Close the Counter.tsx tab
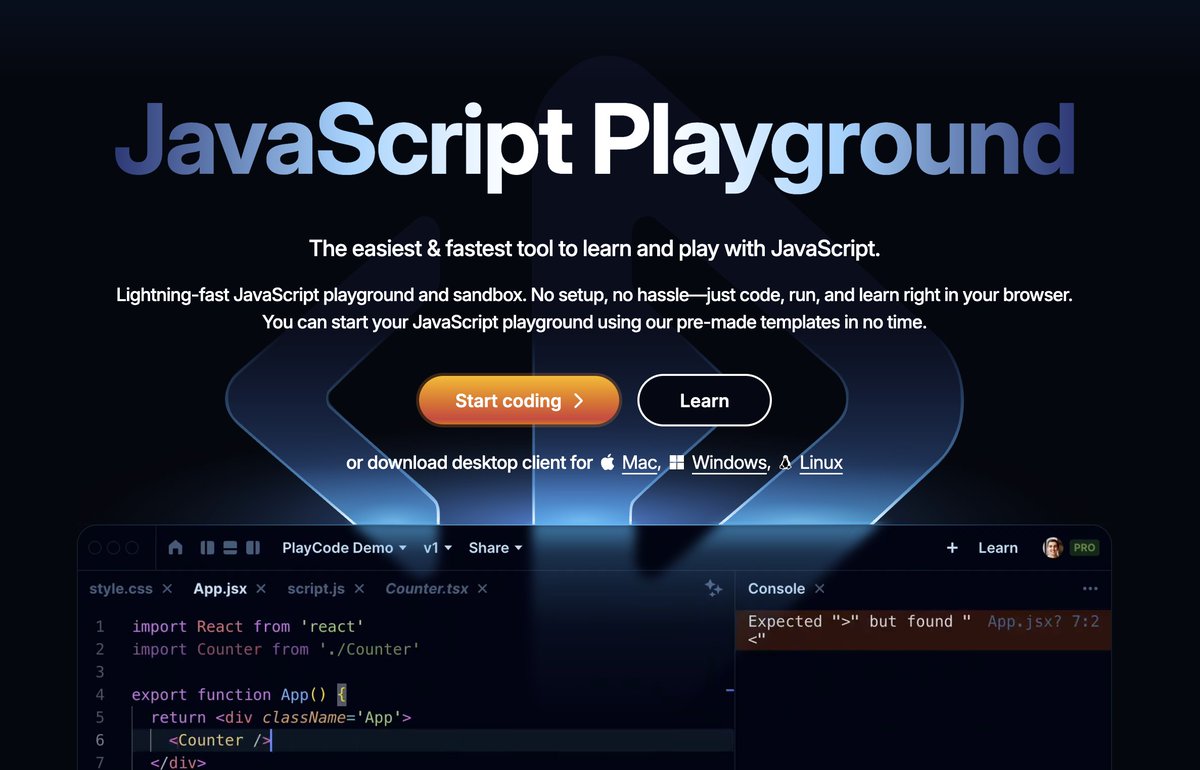The image size is (1200, 770). tap(483, 589)
